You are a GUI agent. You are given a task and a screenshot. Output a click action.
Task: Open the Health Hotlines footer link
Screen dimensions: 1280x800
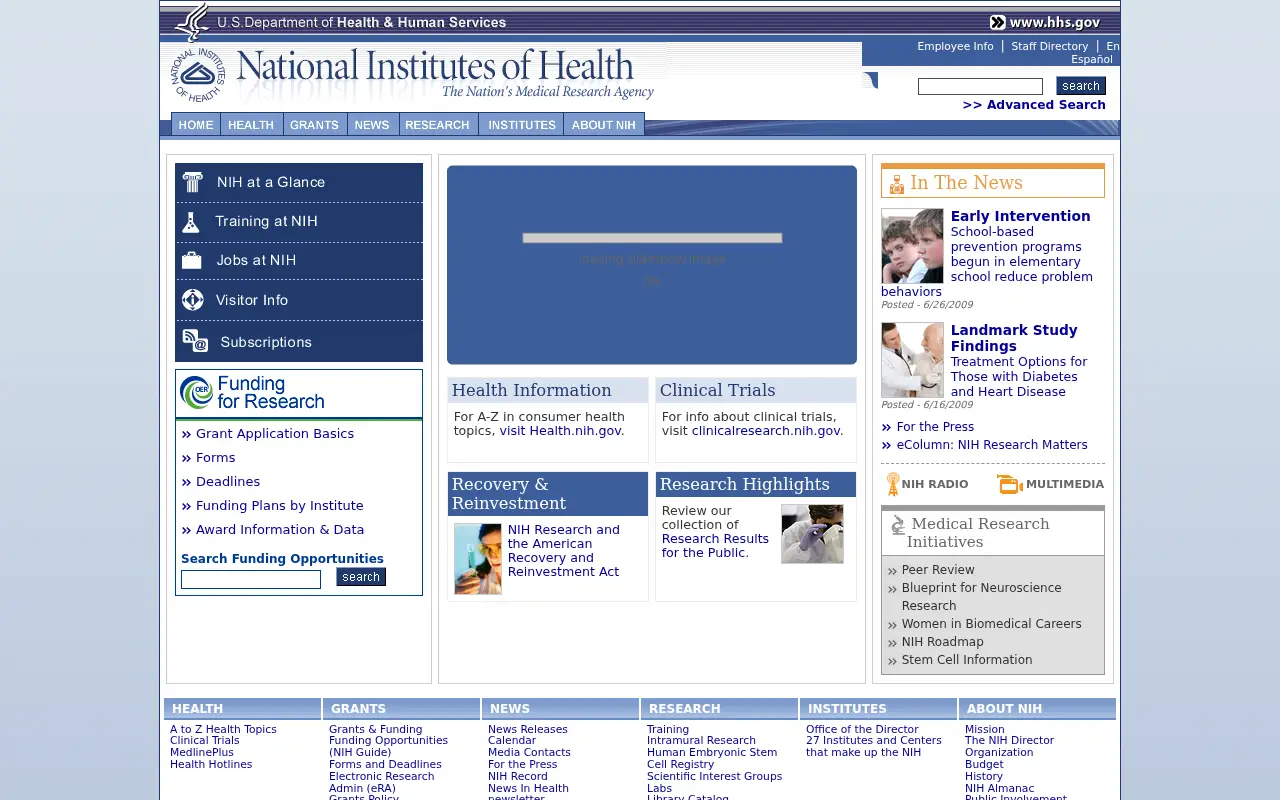(211, 765)
